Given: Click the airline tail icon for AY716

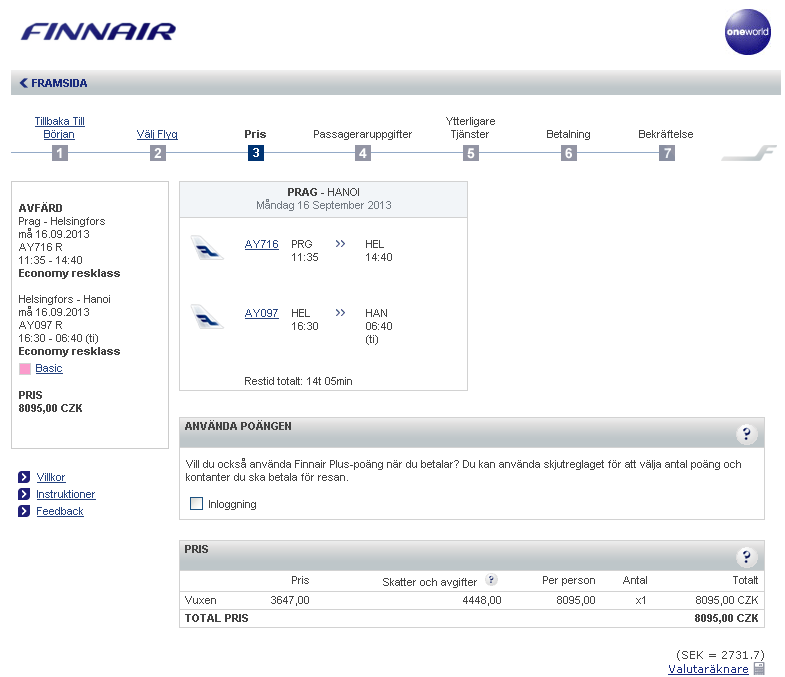Looking at the screenshot, I should click(207, 247).
